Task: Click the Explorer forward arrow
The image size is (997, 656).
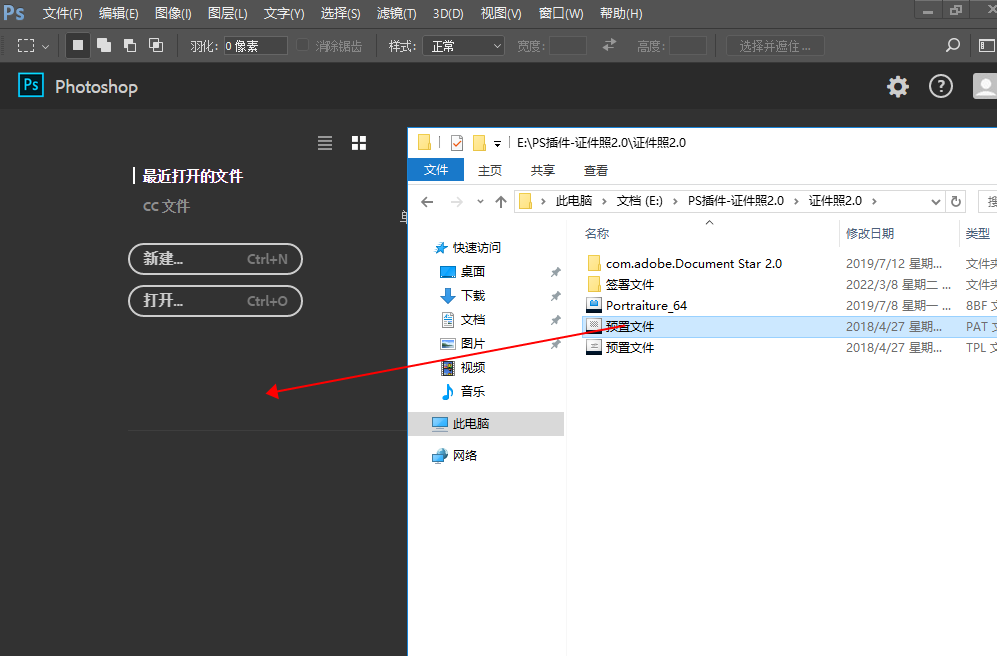Action: coord(457,202)
